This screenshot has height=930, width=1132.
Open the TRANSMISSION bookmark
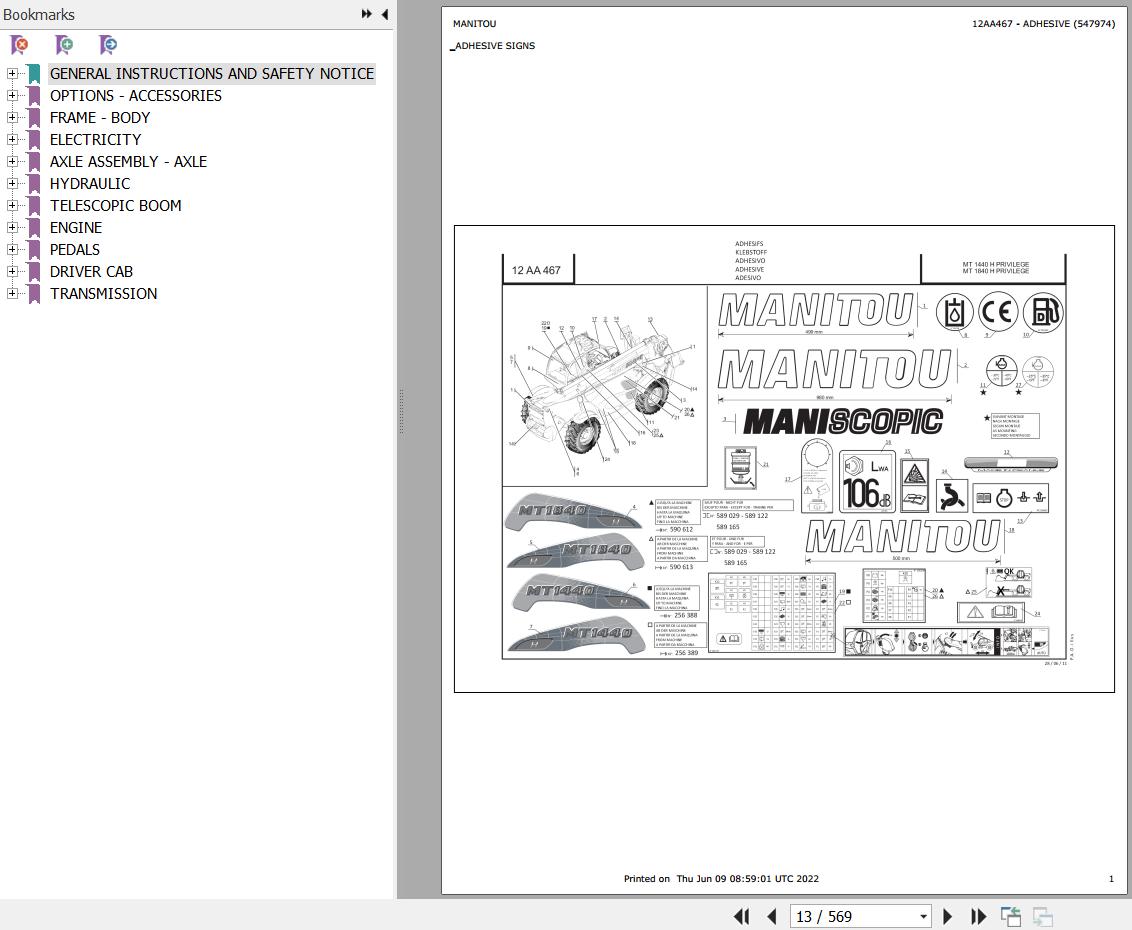[103, 294]
